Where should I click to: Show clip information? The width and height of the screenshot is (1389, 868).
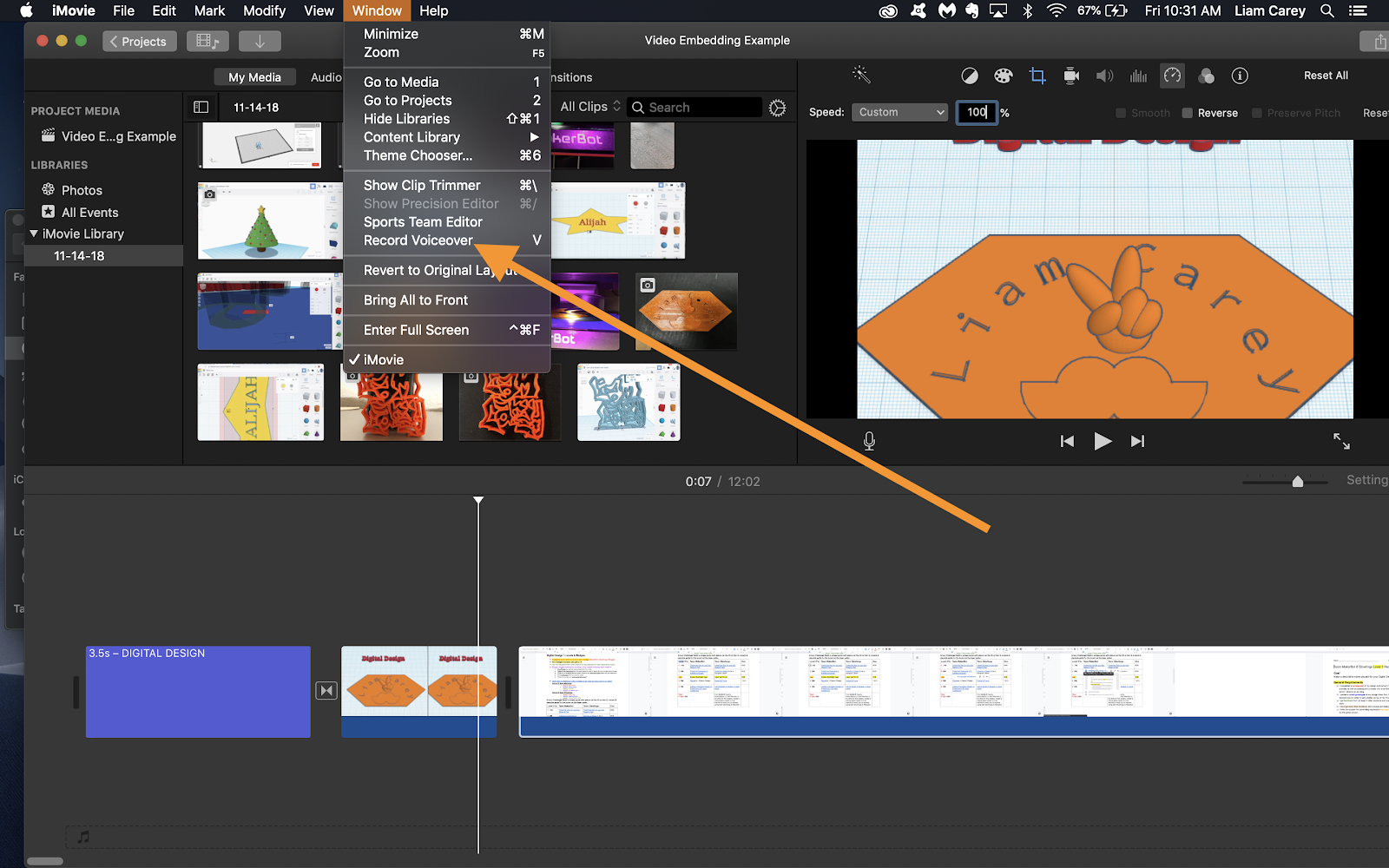pos(1241,76)
